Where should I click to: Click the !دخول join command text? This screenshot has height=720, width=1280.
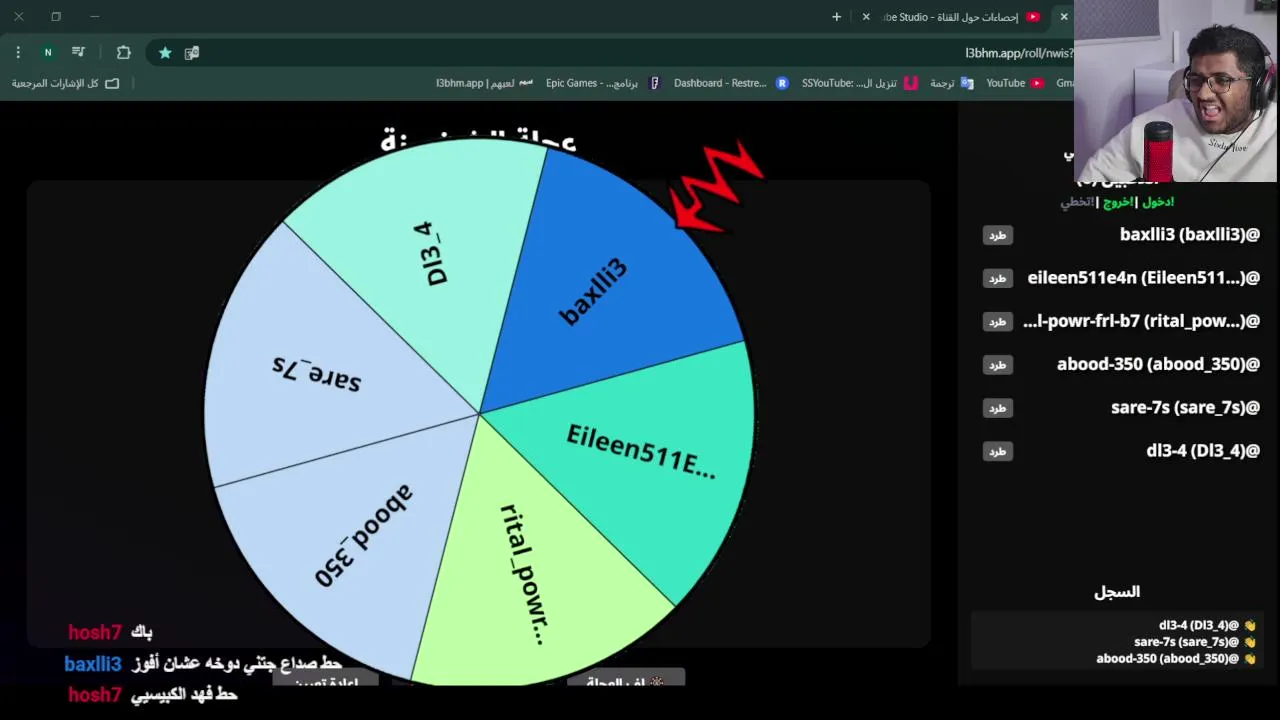(x=1157, y=202)
